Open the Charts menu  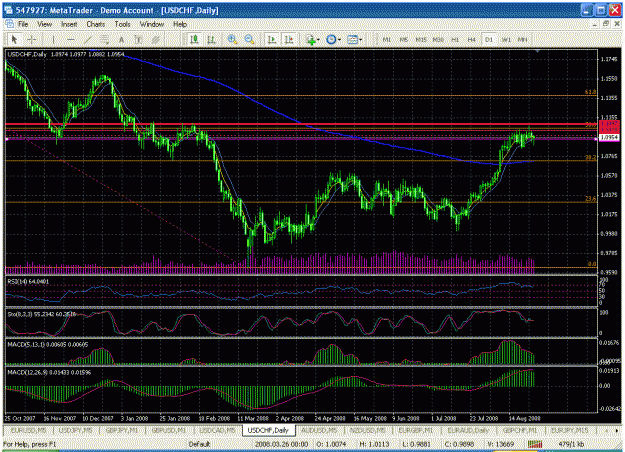tap(96, 24)
